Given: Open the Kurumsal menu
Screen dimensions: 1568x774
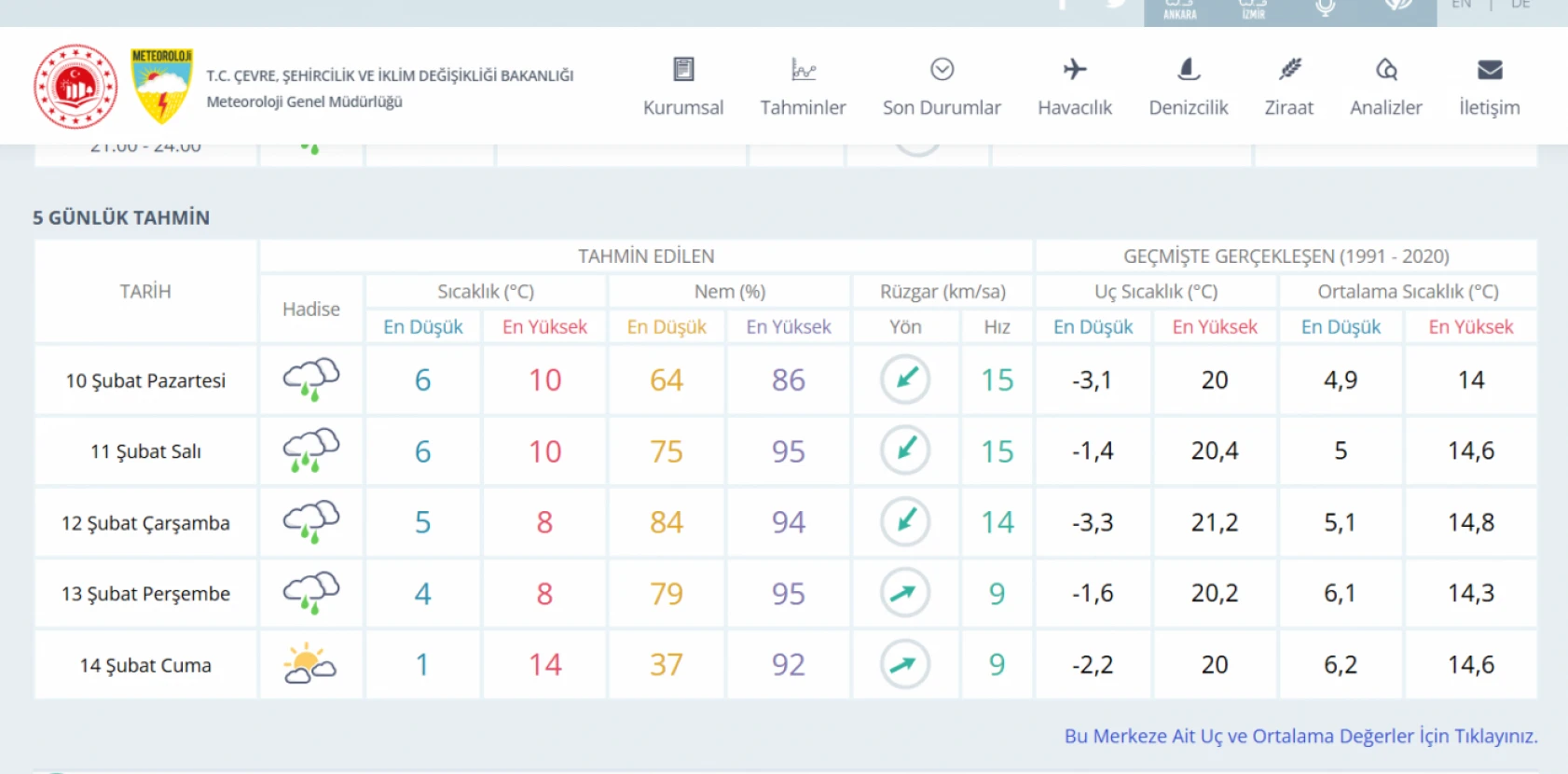Looking at the screenshot, I should 682,88.
